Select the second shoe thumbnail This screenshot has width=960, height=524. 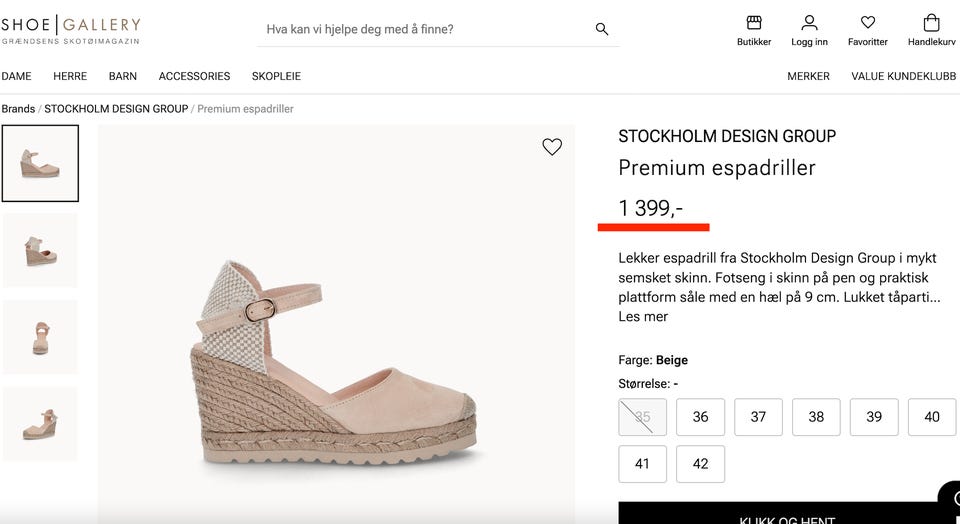click(x=40, y=250)
